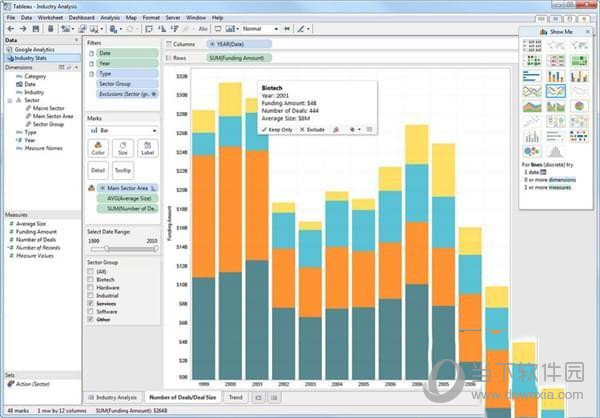Click the Main Sector Area color pill
600x418 pixels.
point(127,188)
